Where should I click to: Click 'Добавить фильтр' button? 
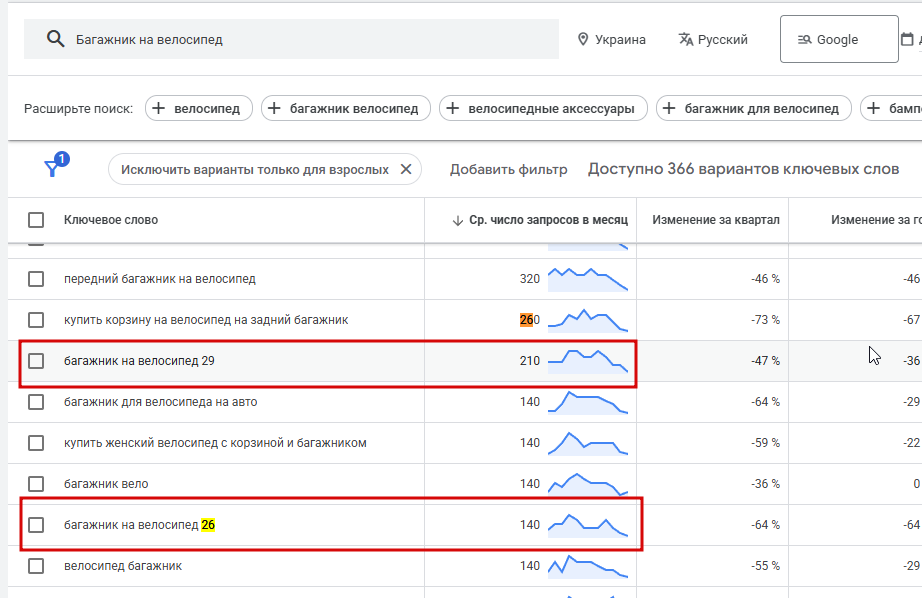pos(508,170)
